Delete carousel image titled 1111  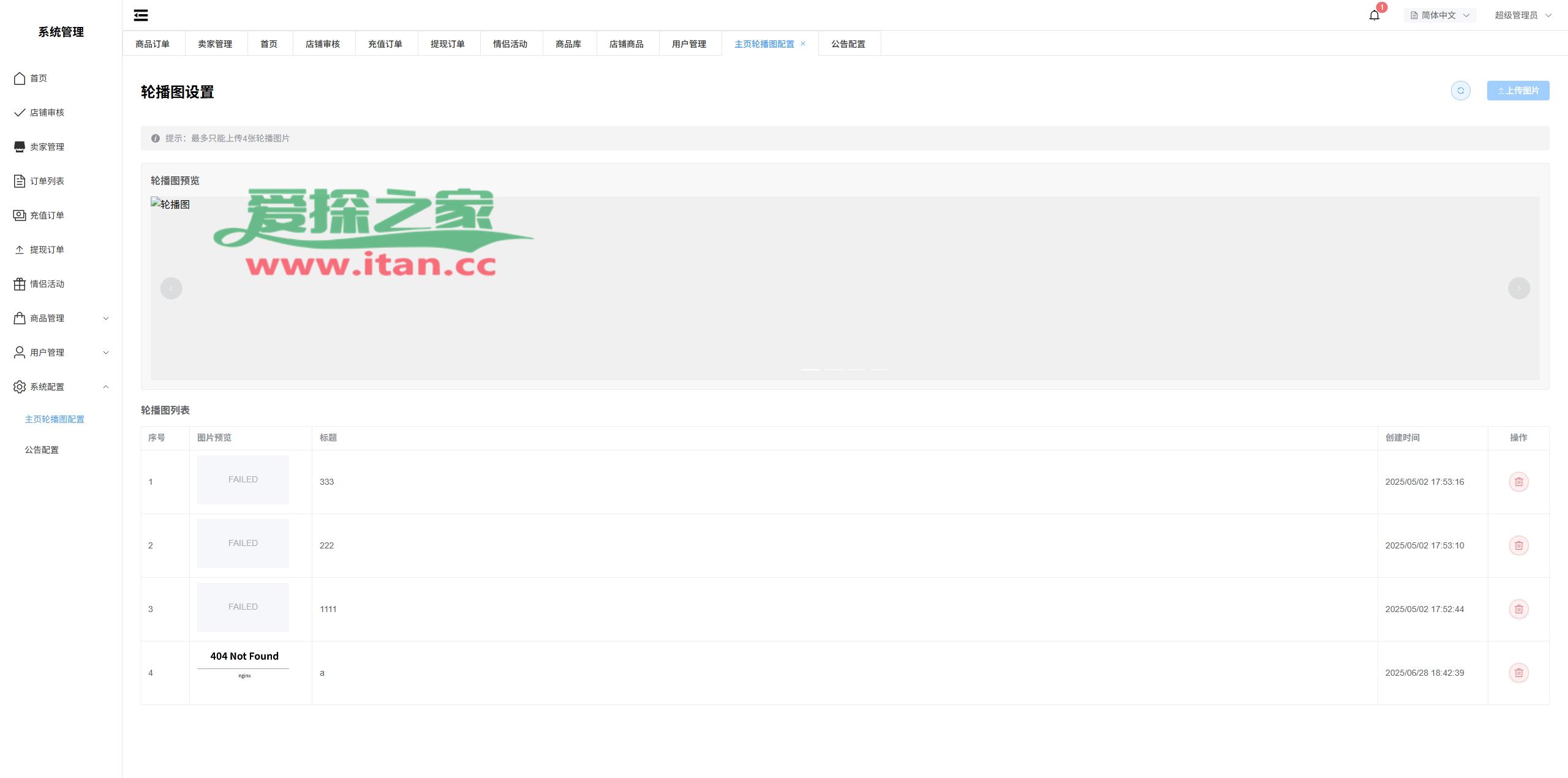point(1519,609)
